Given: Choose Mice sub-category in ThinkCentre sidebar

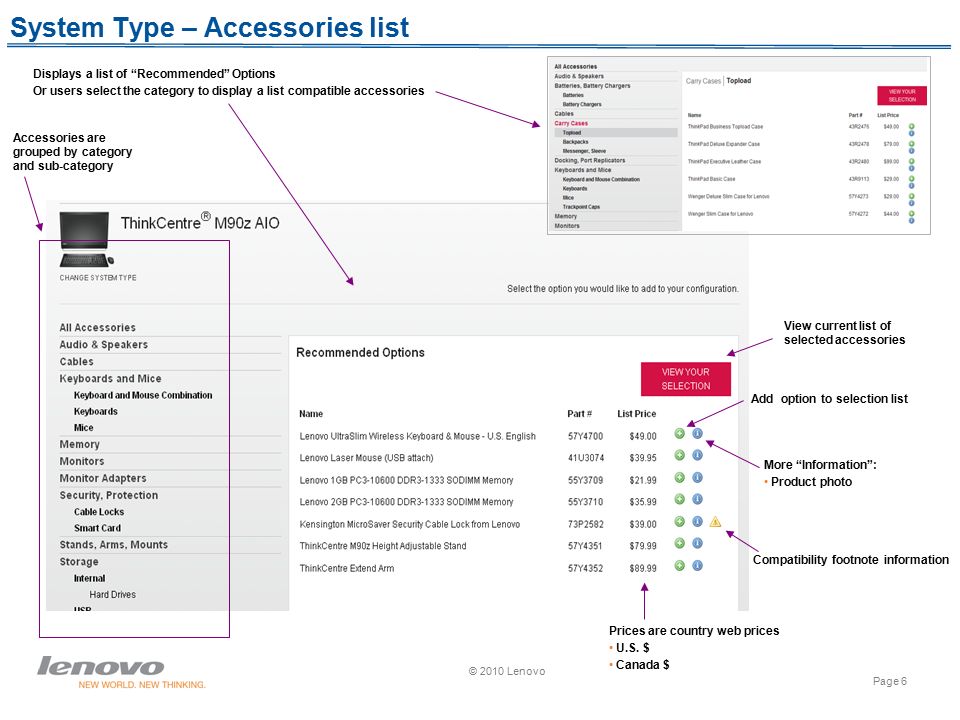Looking at the screenshot, I should (84, 427).
